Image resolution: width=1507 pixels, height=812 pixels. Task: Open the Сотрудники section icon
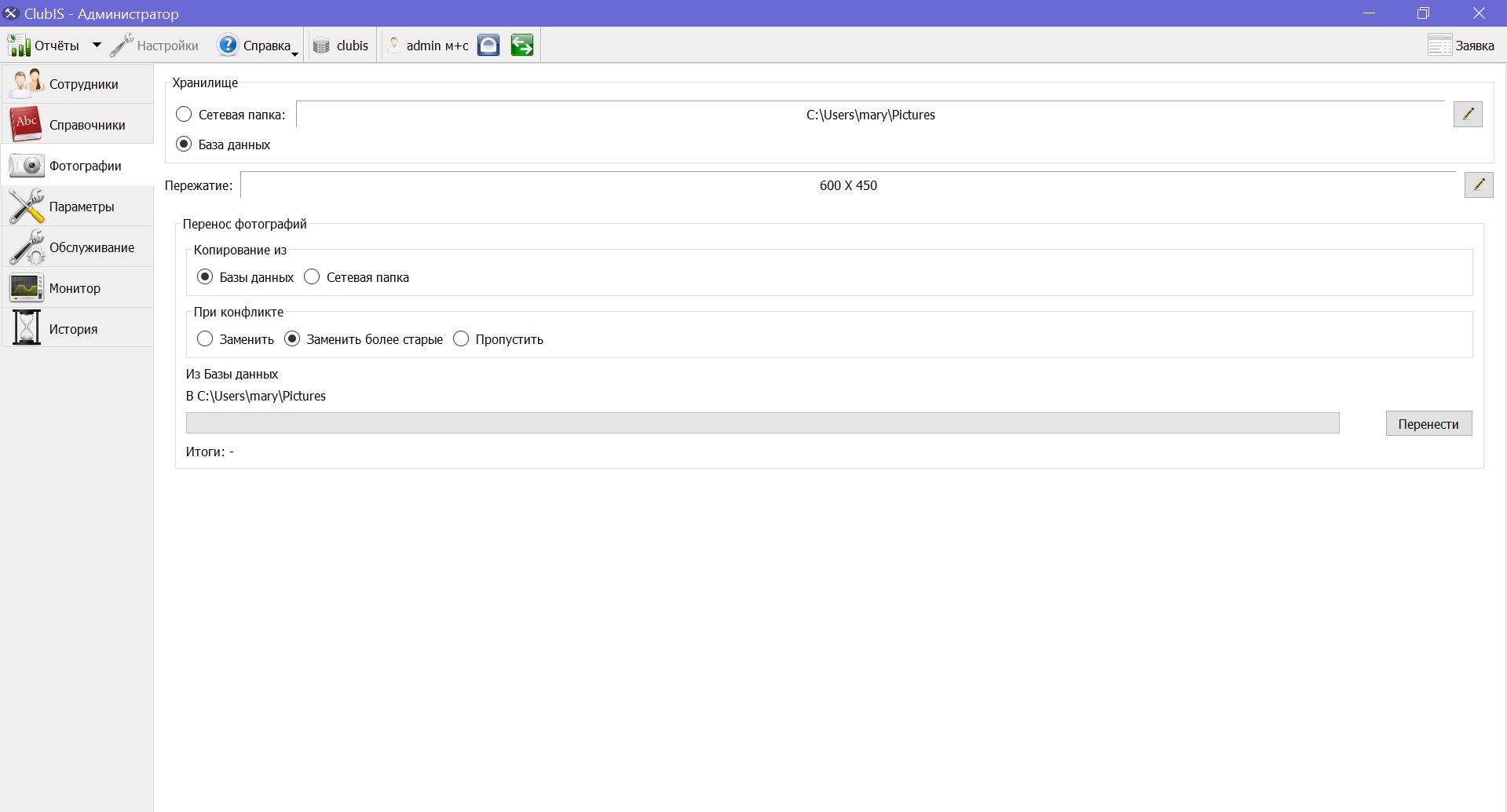(26, 83)
